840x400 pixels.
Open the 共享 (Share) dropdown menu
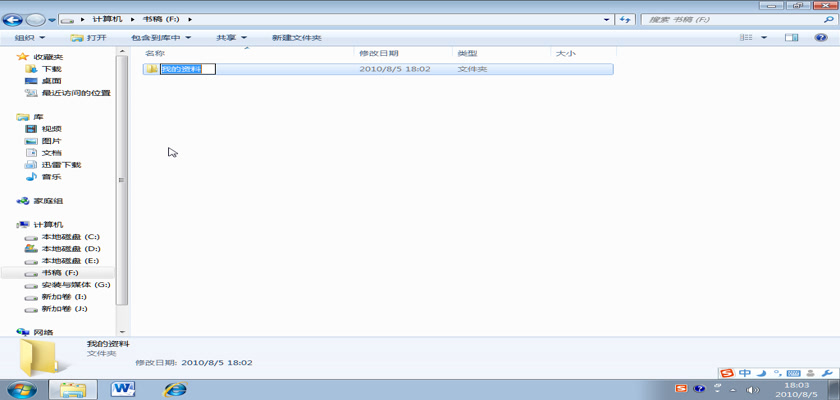point(231,38)
